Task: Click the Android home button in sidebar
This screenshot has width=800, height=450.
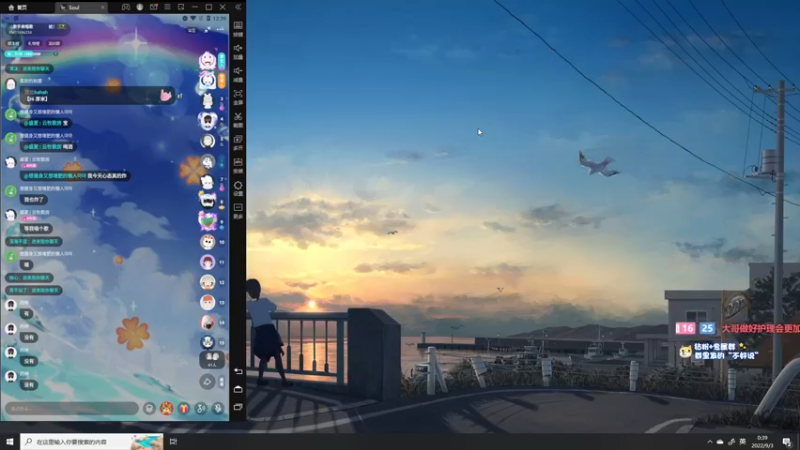Action: tap(238, 389)
